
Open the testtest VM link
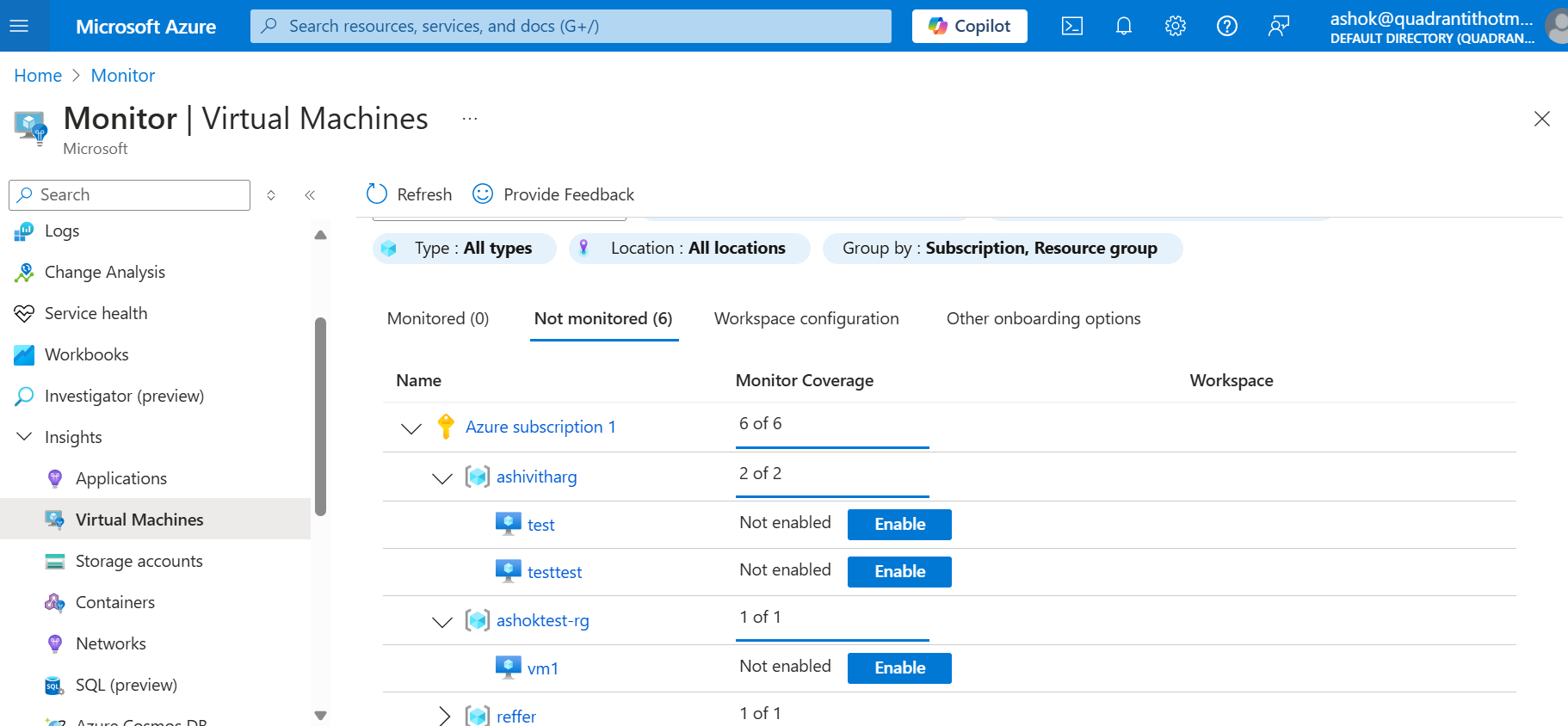[x=554, y=572]
